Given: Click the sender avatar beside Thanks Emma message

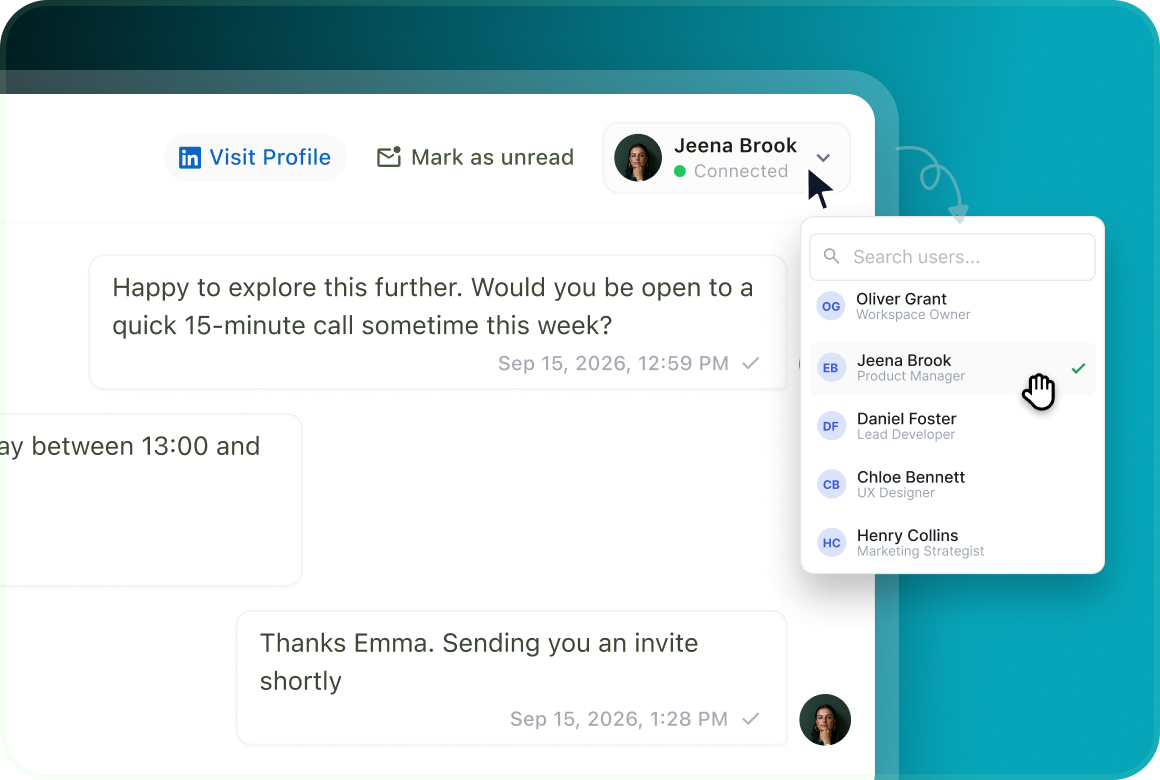Looking at the screenshot, I should click(x=825, y=719).
